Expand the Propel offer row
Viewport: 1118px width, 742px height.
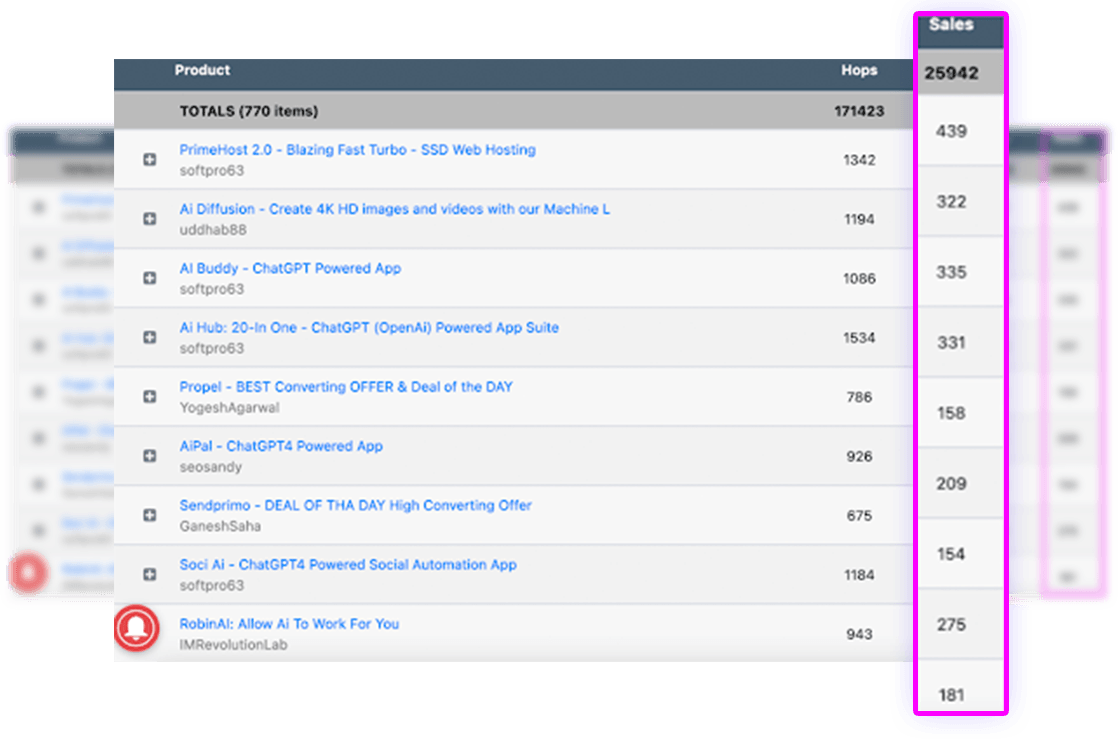(x=150, y=397)
